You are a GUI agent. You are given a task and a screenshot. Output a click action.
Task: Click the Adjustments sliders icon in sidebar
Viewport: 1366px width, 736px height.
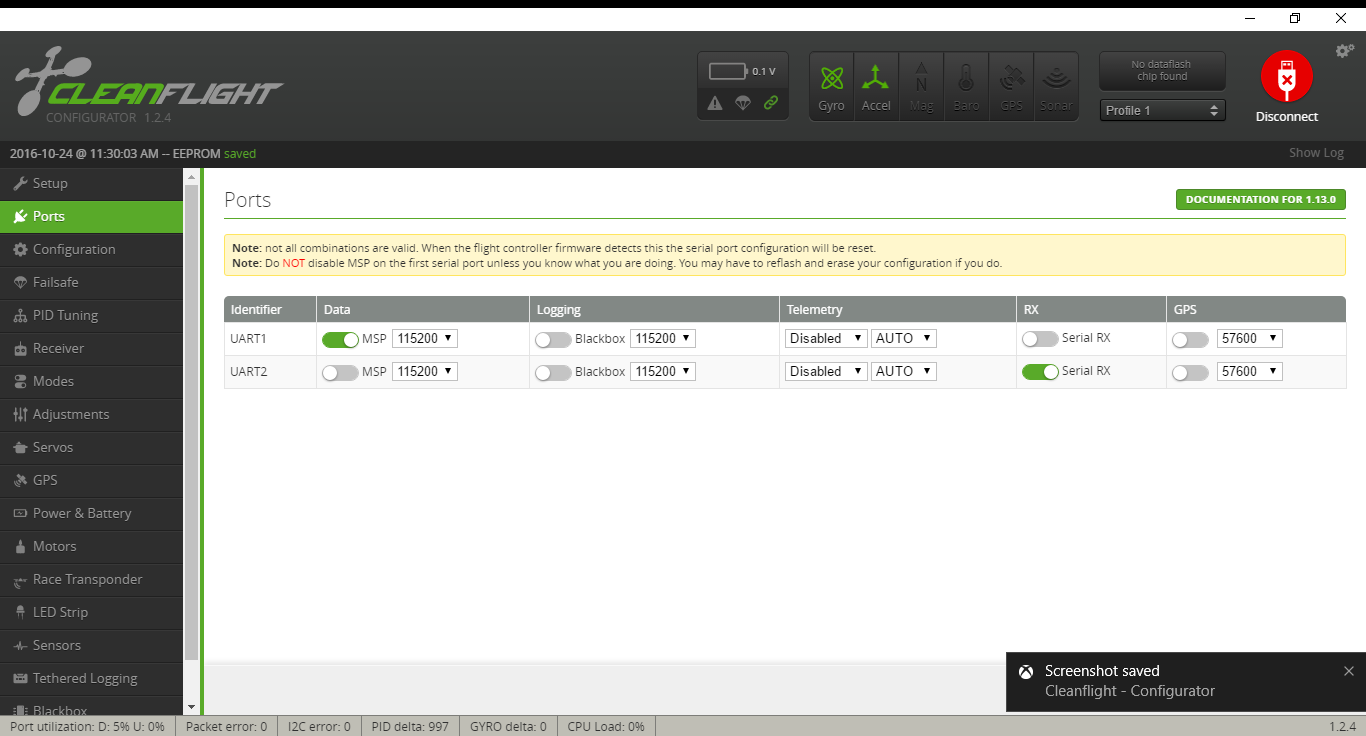20,414
